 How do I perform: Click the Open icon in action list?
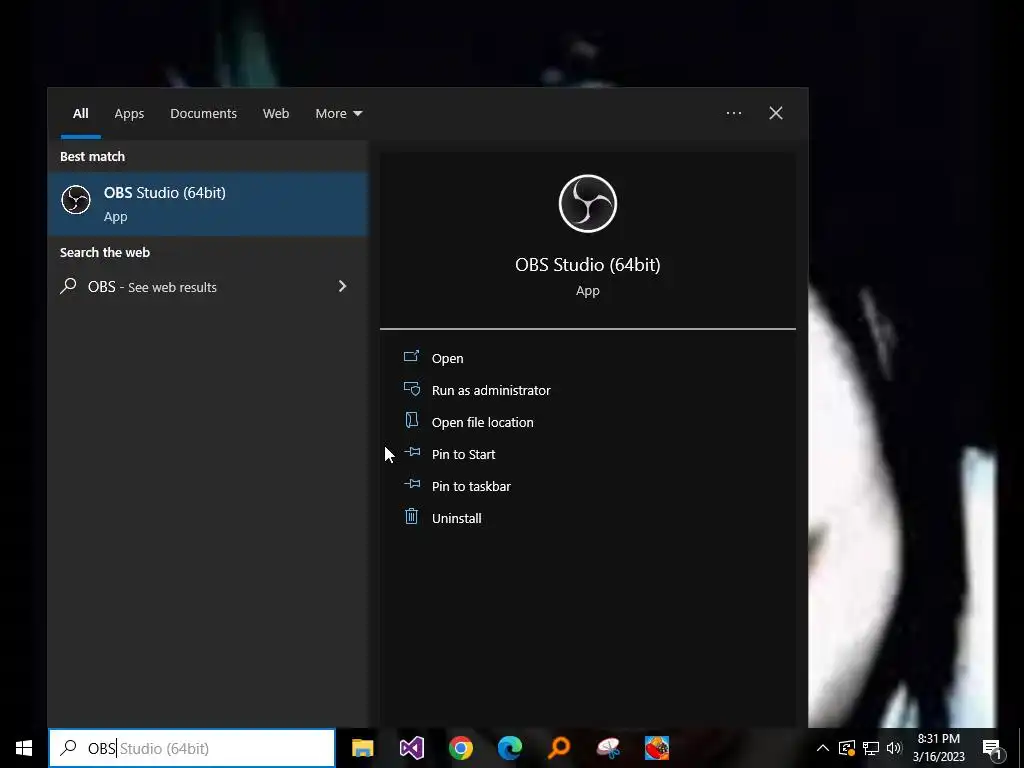(x=411, y=356)
